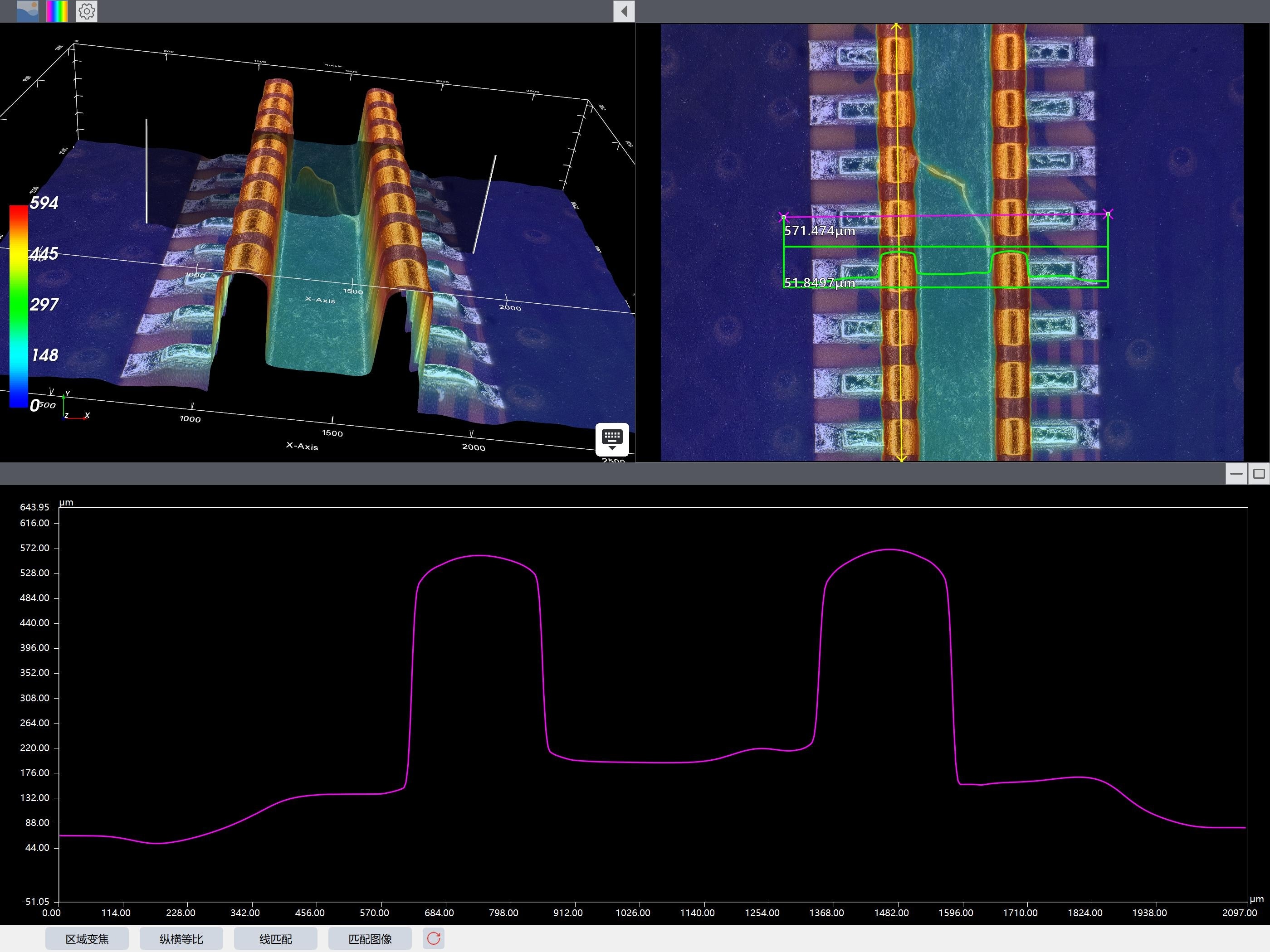Click the rainbow color map icon

click(x=57, y=11)
